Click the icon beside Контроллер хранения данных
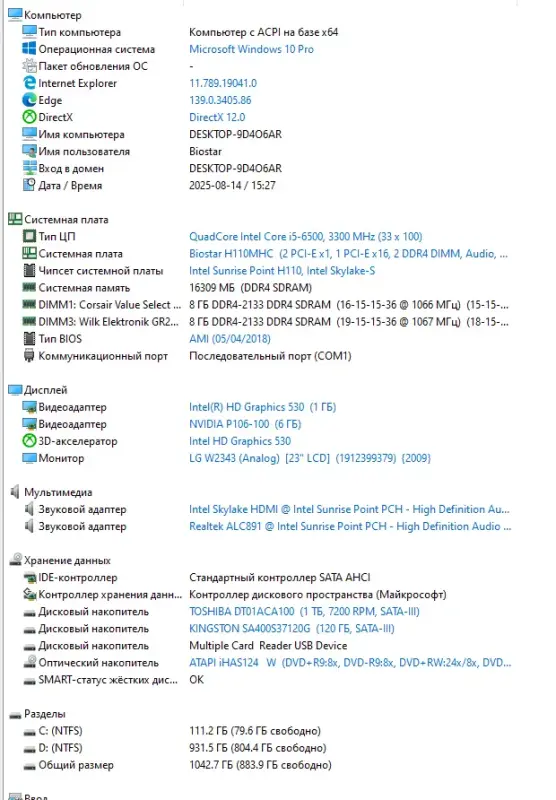 click(29, 594)
